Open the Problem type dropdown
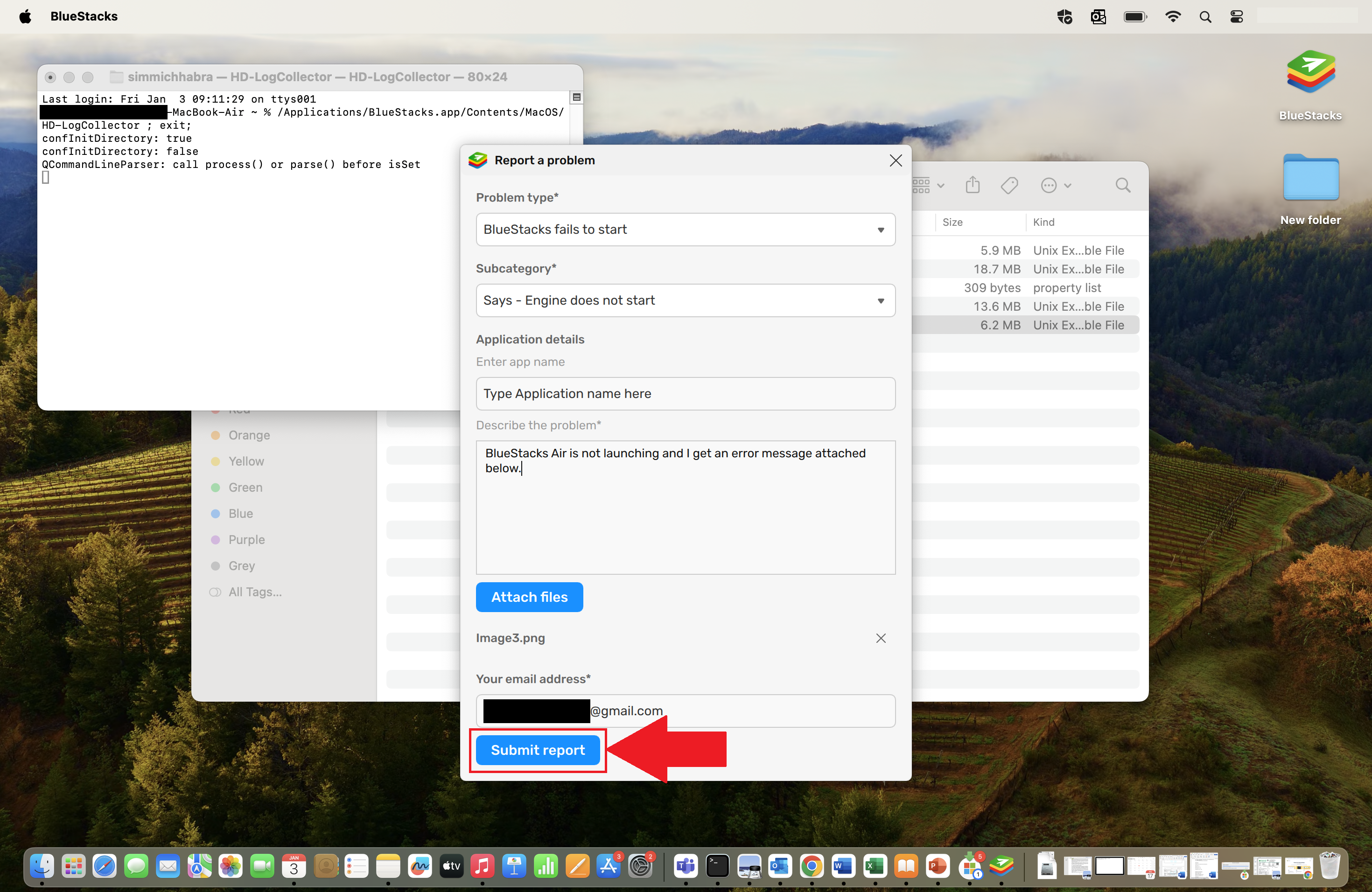The width and height of the screenshot is (1372, 892). (x=686, y=230)
